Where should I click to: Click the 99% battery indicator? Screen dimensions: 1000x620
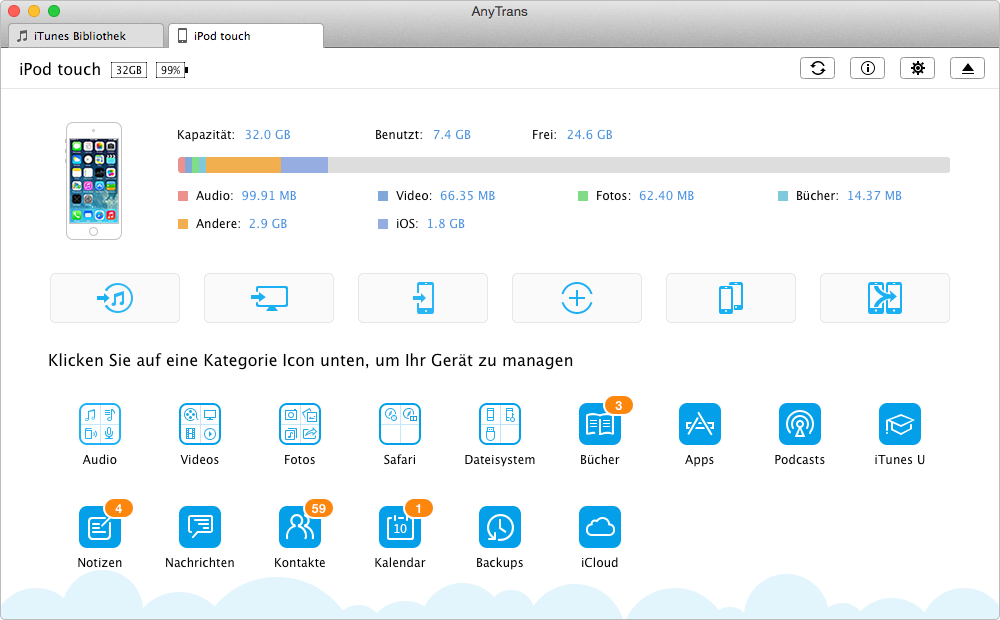coord(172,70)
